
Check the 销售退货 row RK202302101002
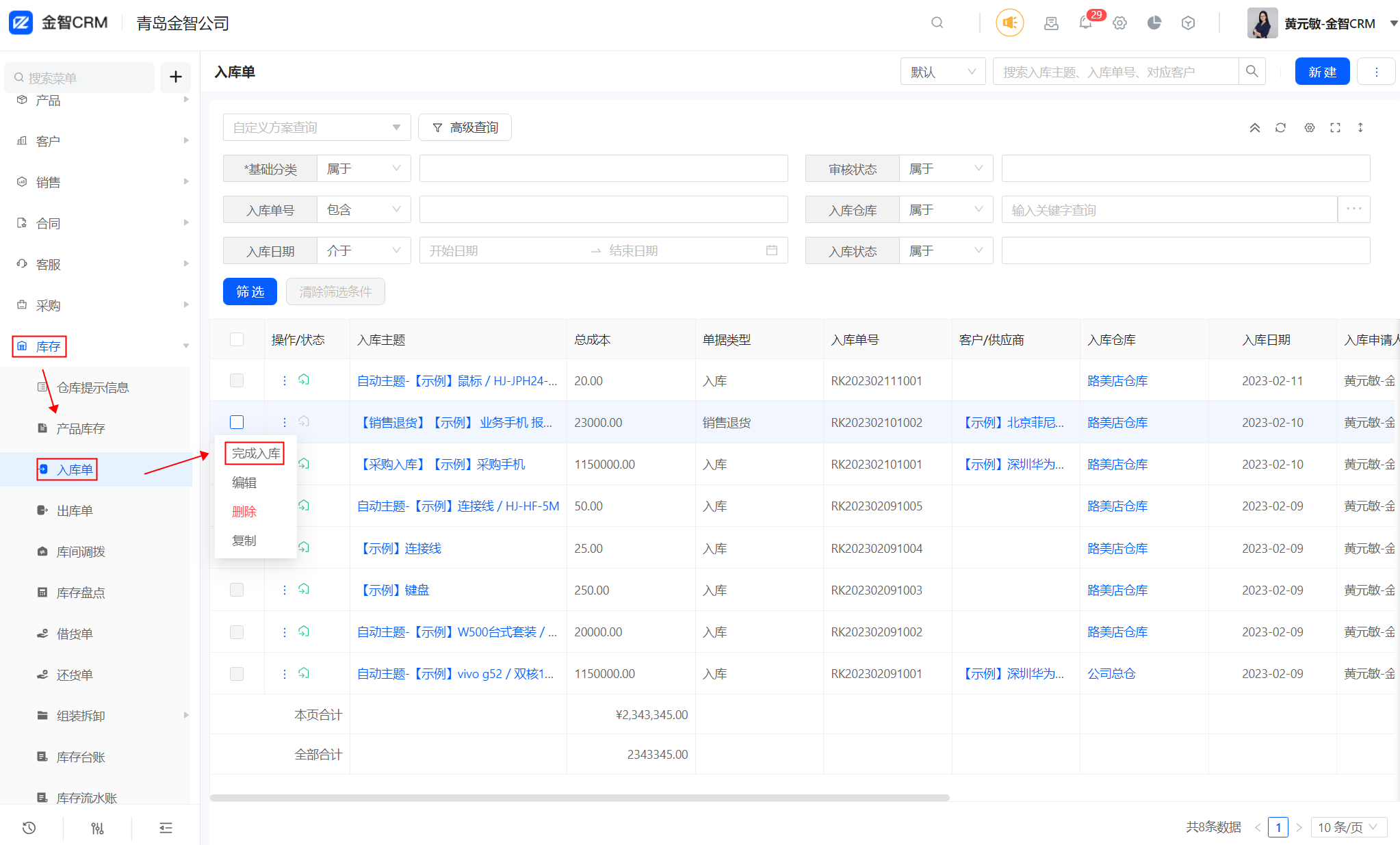point(237,422)
